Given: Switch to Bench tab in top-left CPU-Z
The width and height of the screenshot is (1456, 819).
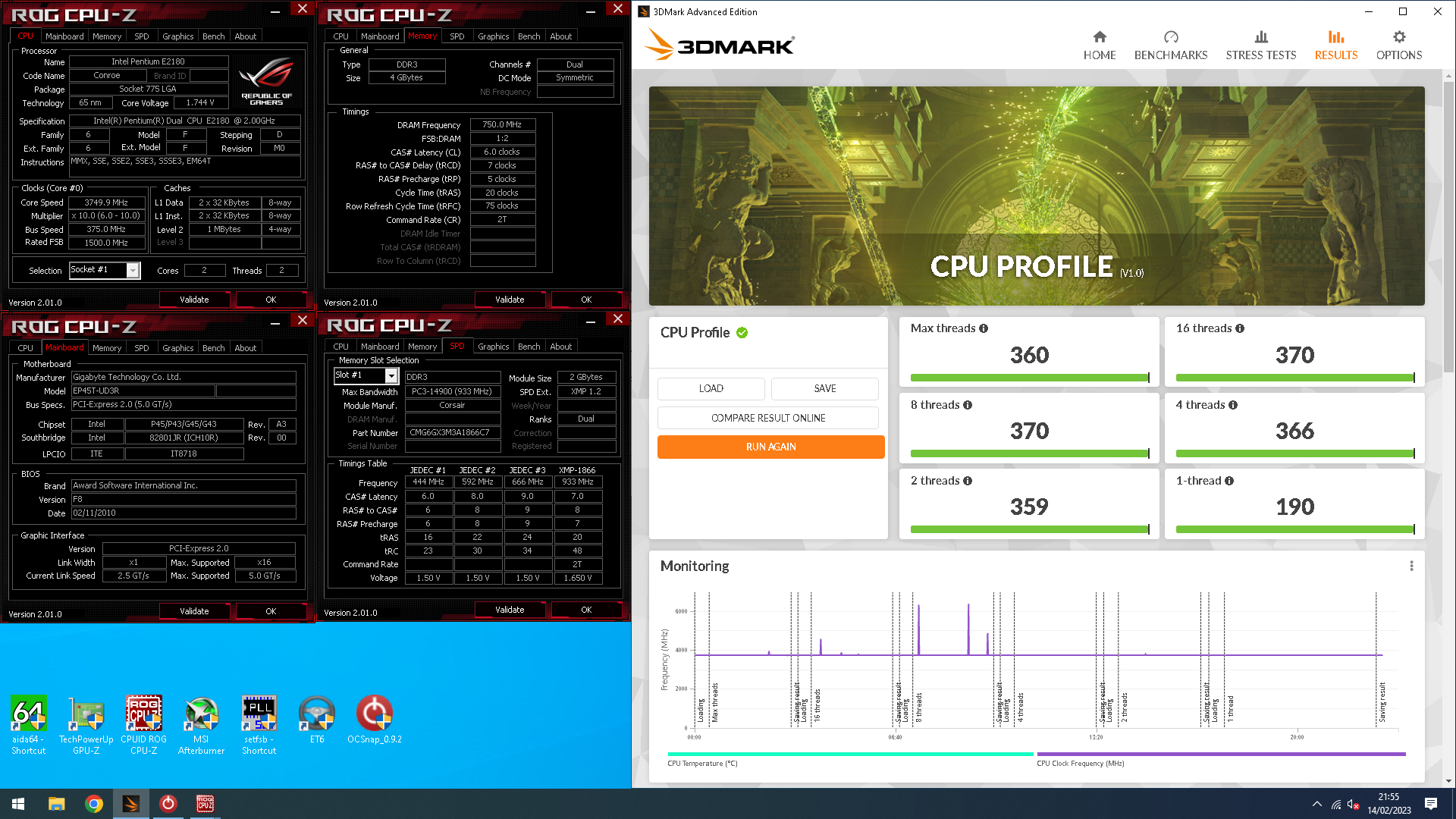Looking at the screenshot, I should (213, 36).
